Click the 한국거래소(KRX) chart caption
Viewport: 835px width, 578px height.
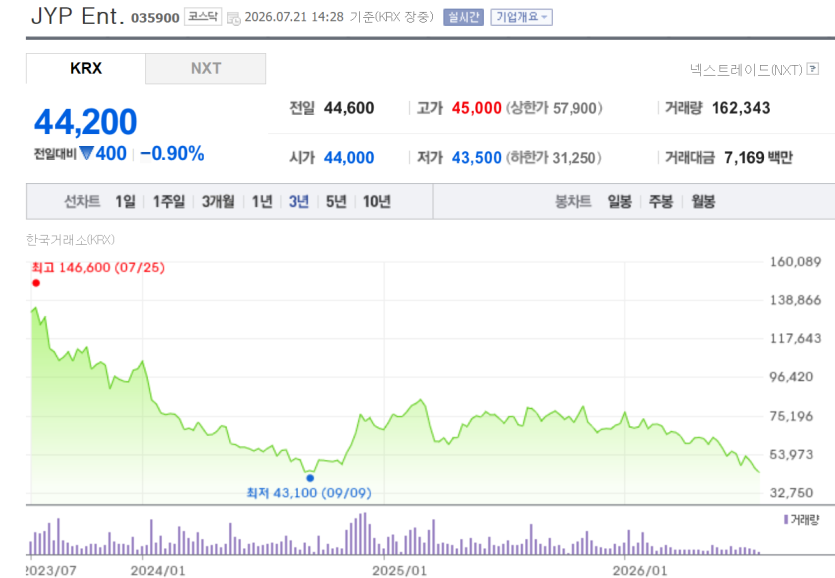pos(70,240)
